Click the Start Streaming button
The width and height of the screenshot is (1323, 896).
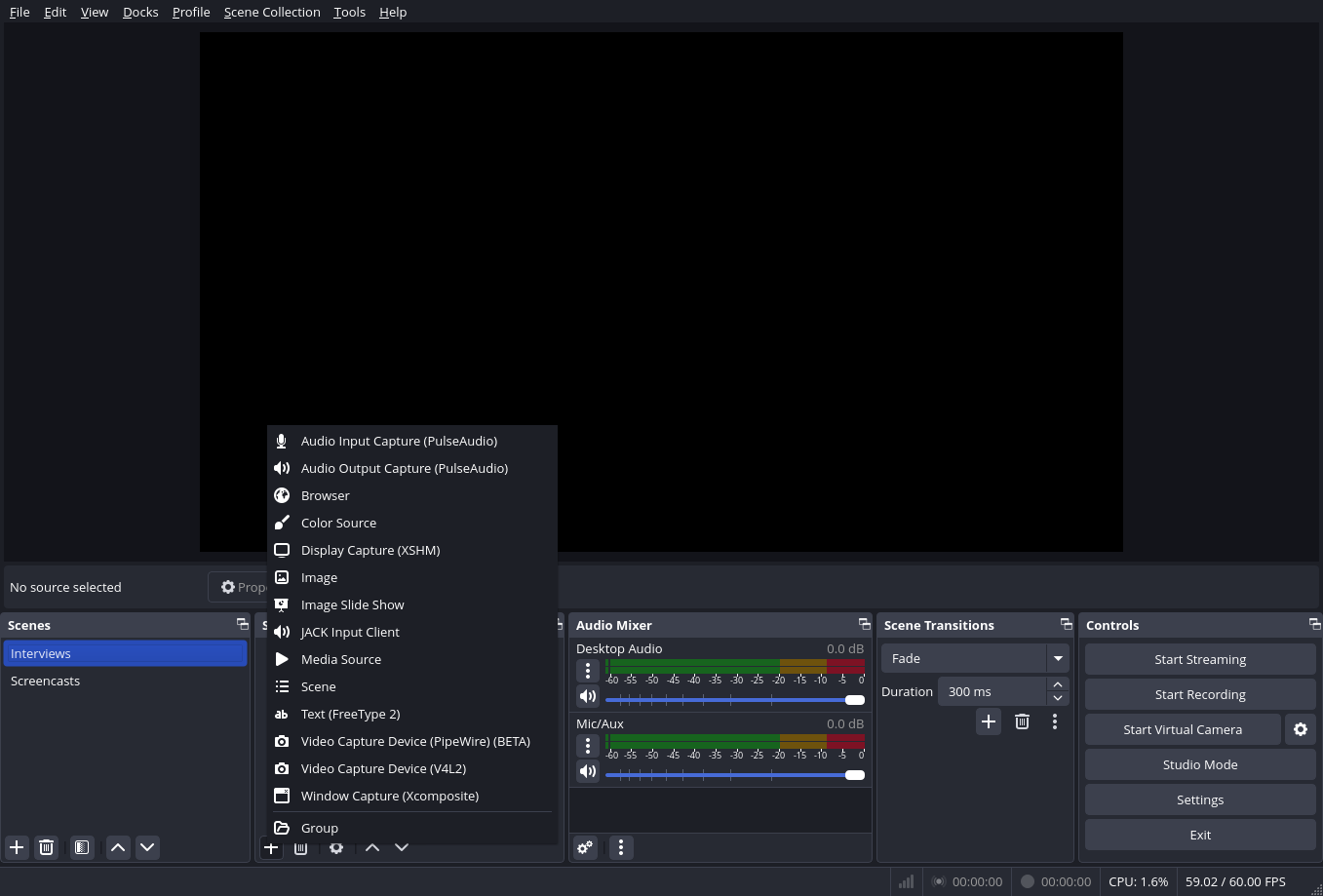pyautogui.click(x=1199, y=658)
